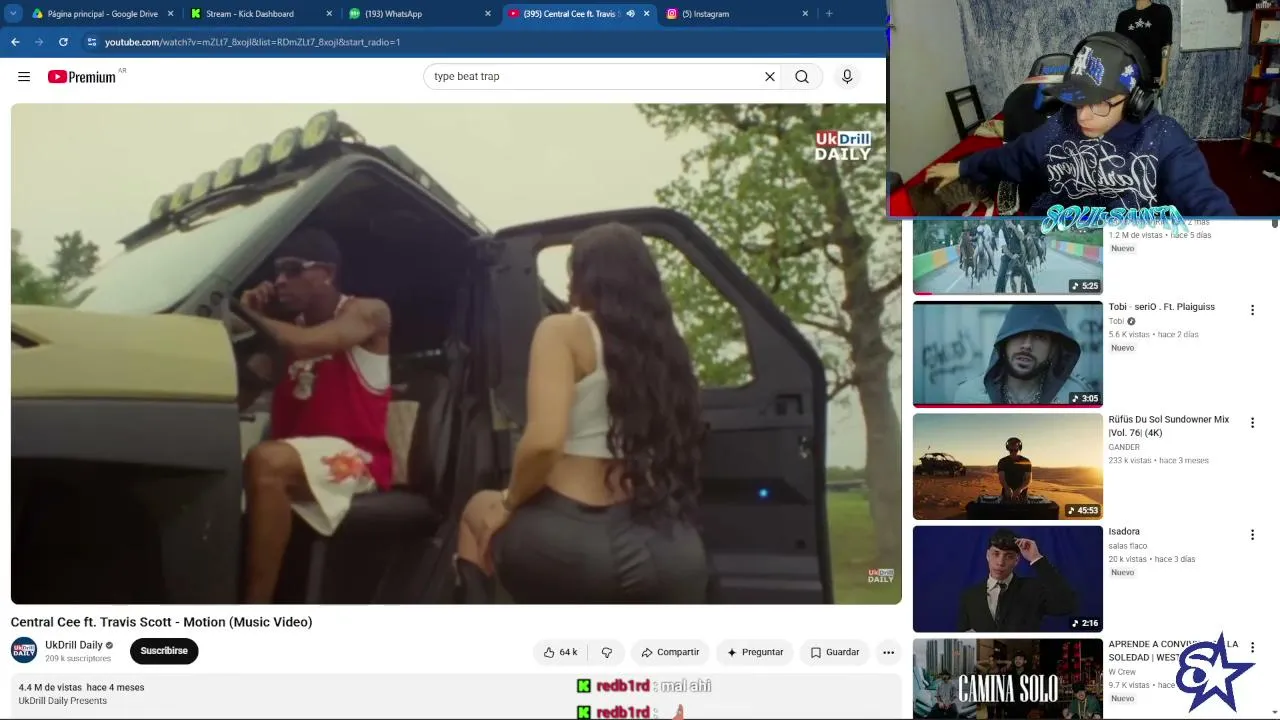Open Isadora video title
This screenshot has width=1280, height=720.
point(1124,532)
